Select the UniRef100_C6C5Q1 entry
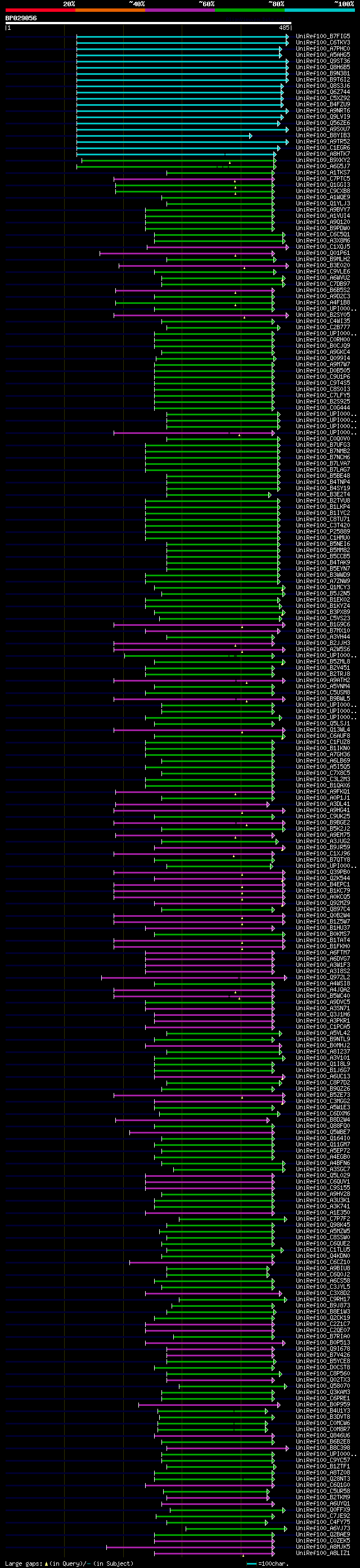 point(323,234)
